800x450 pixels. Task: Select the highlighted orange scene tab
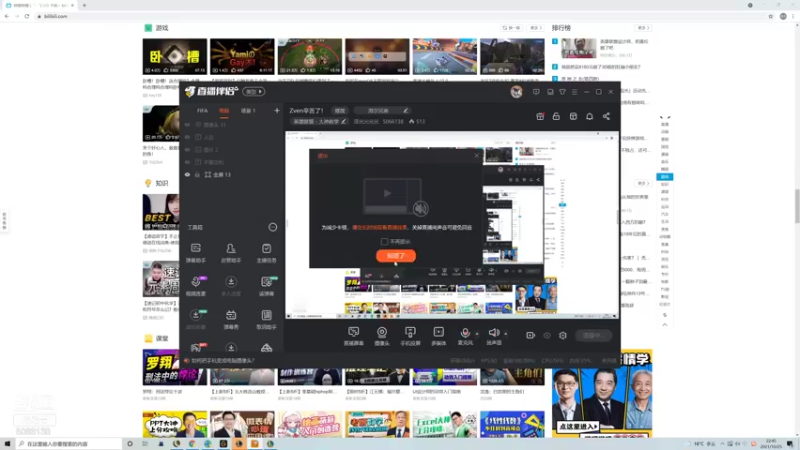pyautogui.click(x=224, y=111)
